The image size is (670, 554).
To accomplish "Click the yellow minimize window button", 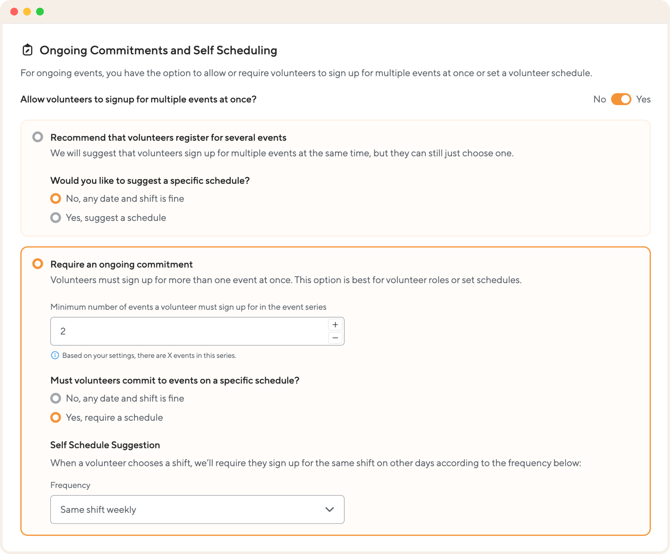I will pos(27,12).
